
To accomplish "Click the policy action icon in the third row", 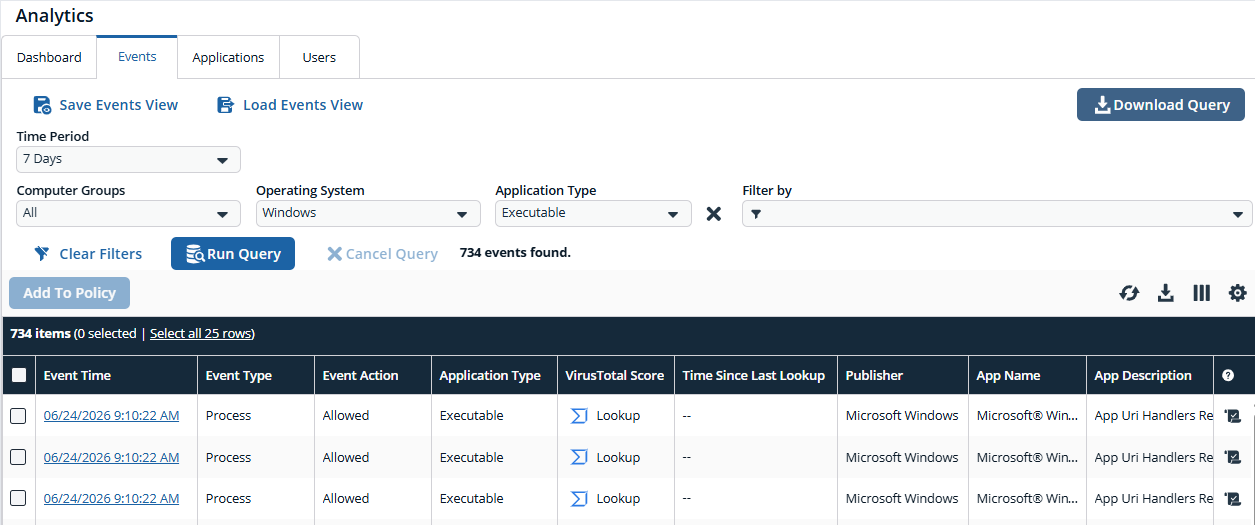I will [1233, 499].
